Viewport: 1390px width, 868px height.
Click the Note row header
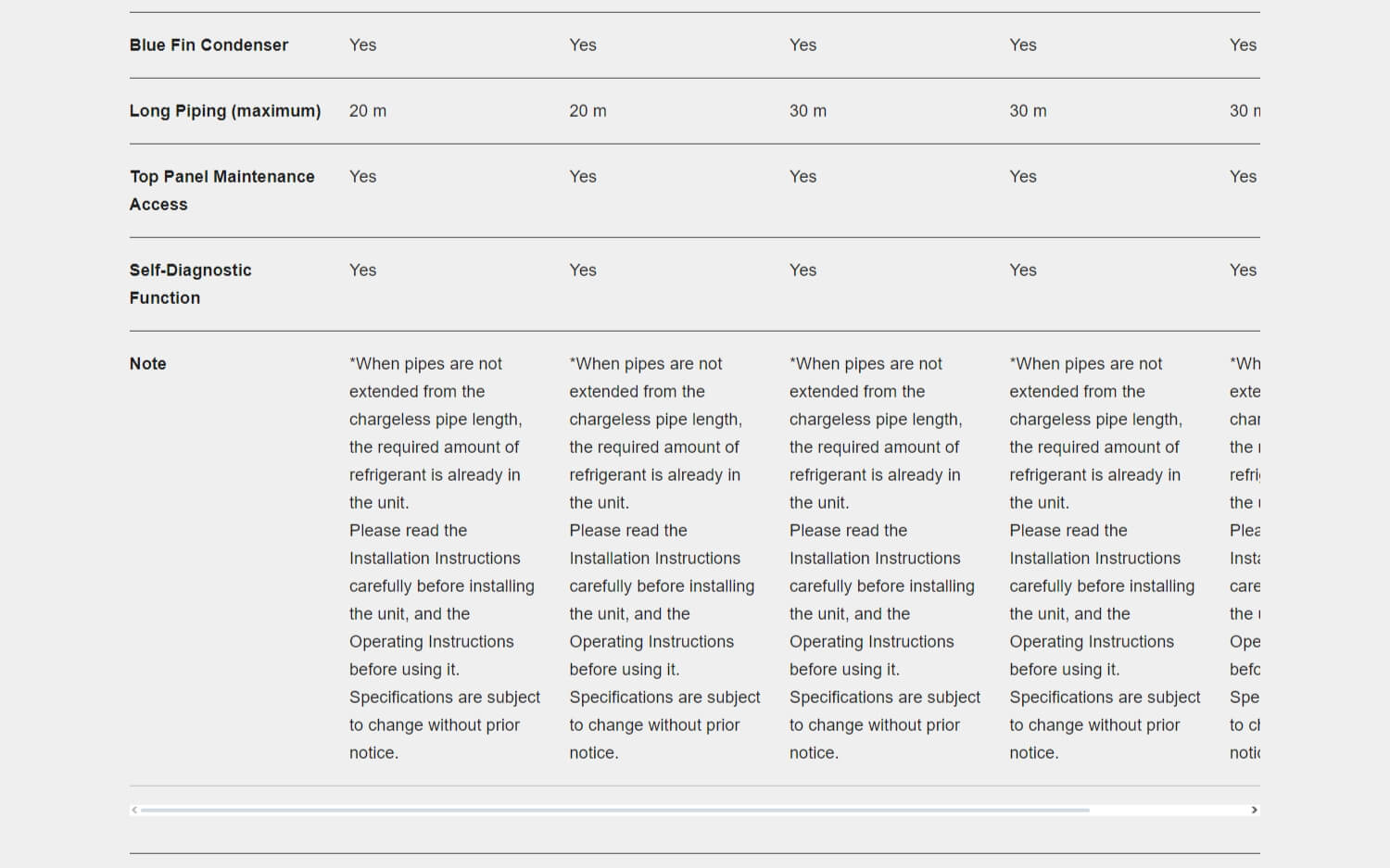148,364
